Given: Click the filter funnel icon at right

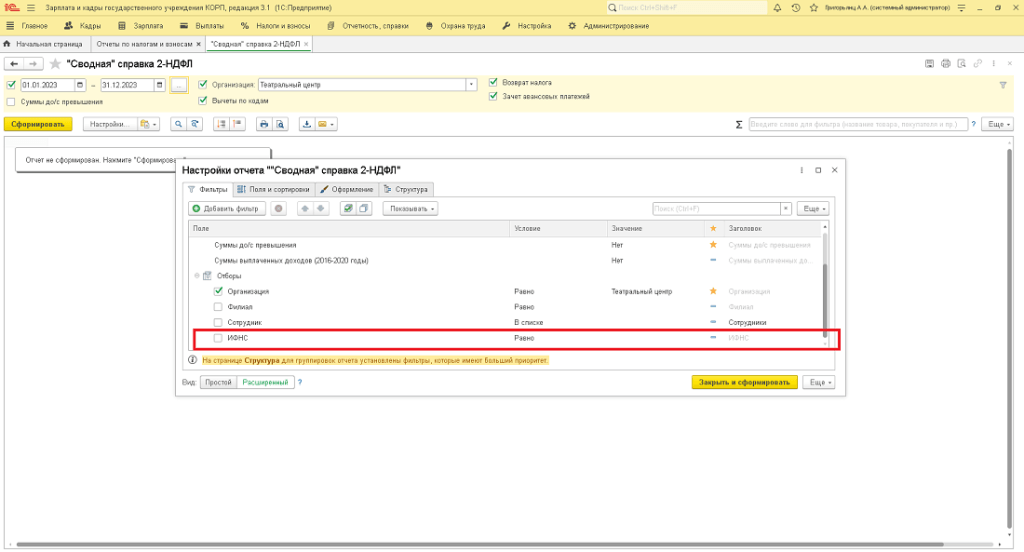Looking at the screenshot, I should (1003, 85).
